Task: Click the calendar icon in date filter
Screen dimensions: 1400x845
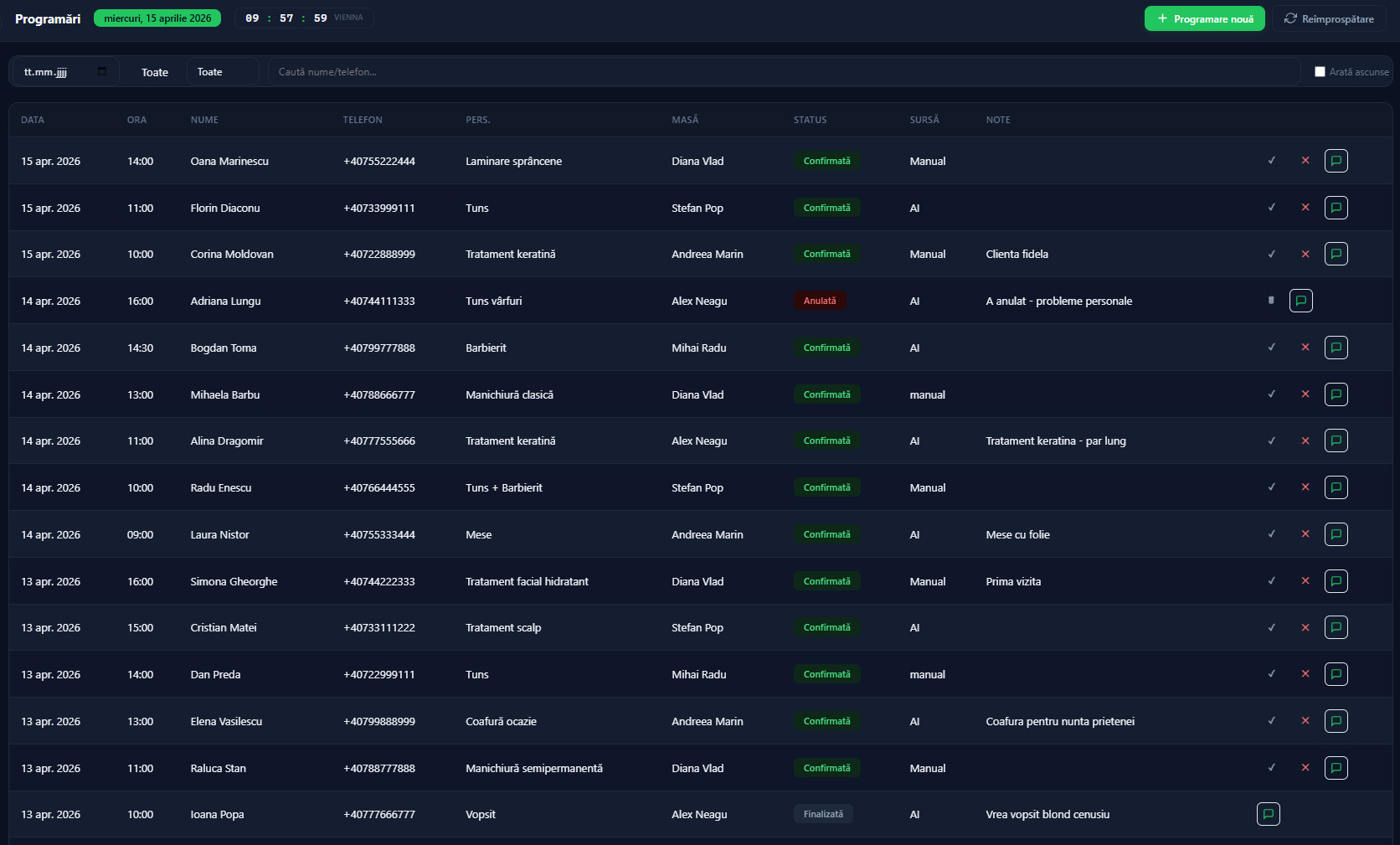Action: tap(102, 72)
